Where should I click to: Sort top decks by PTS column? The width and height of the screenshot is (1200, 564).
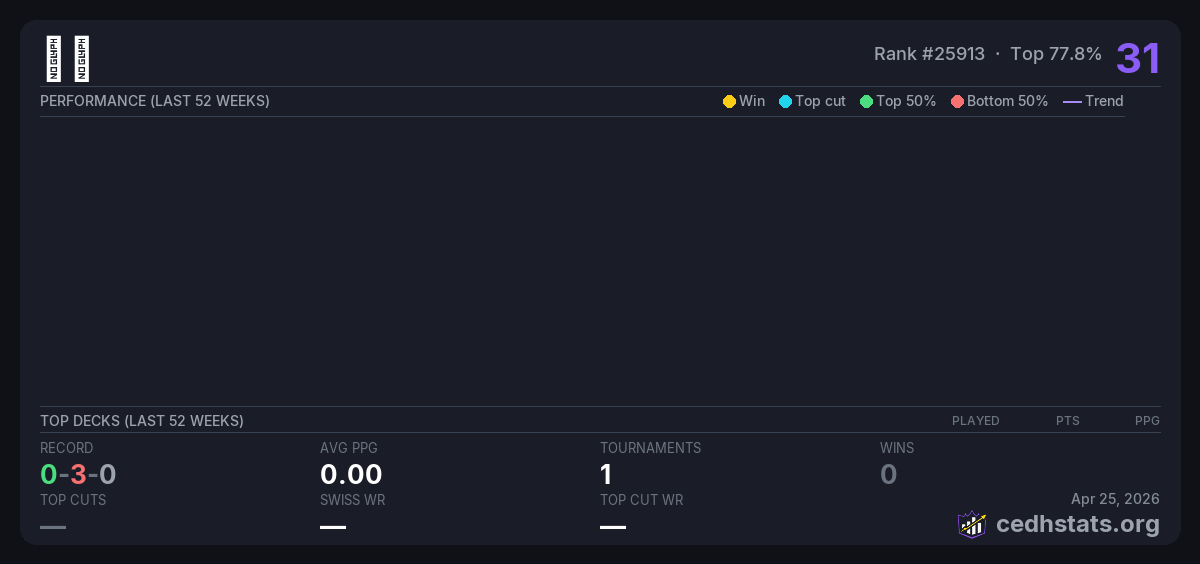[x=1067, y=421]
